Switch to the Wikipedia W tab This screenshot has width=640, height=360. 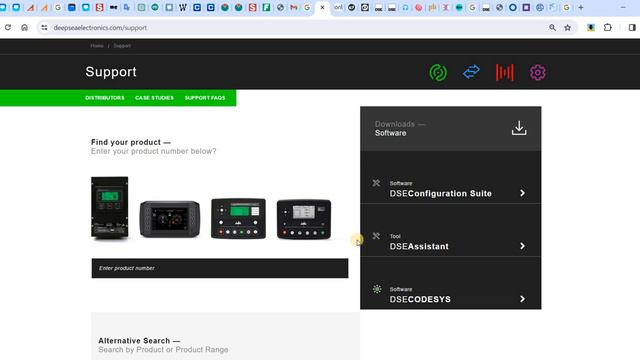coord(183,7)
